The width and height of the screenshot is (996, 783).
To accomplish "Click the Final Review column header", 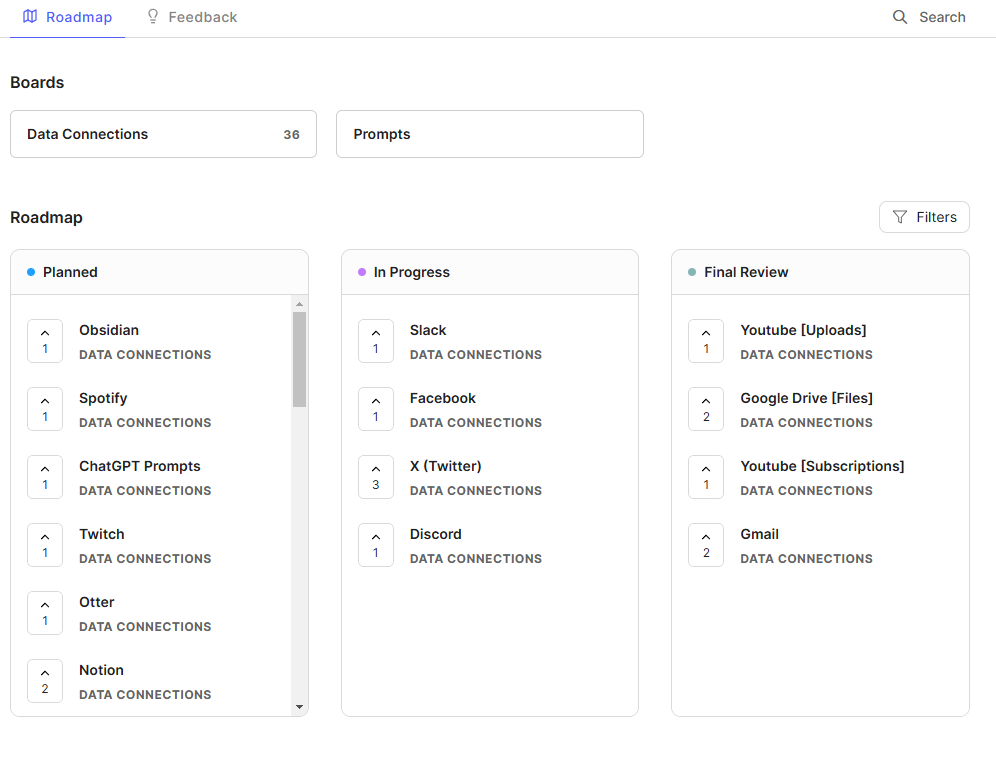I will (820, 272).
